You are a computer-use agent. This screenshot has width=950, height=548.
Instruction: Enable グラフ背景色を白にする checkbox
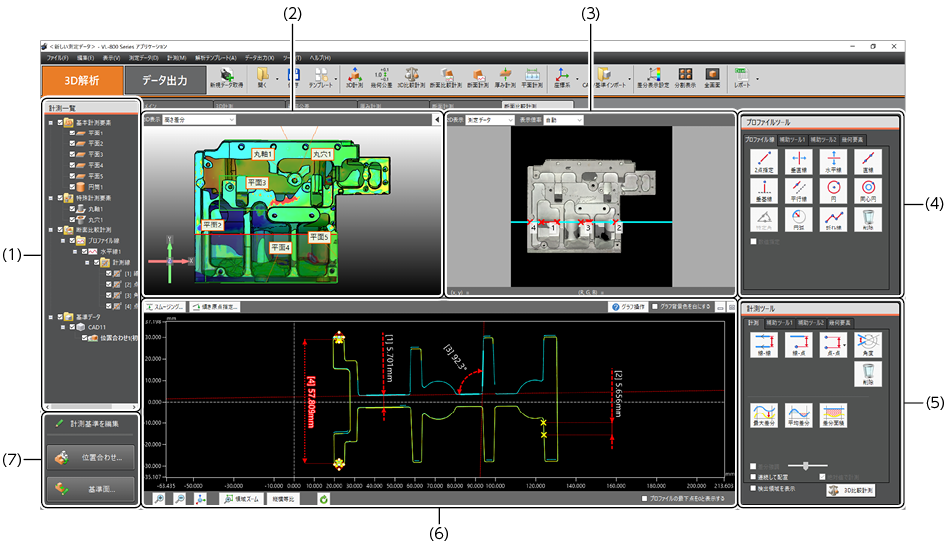tap(654, 306)
